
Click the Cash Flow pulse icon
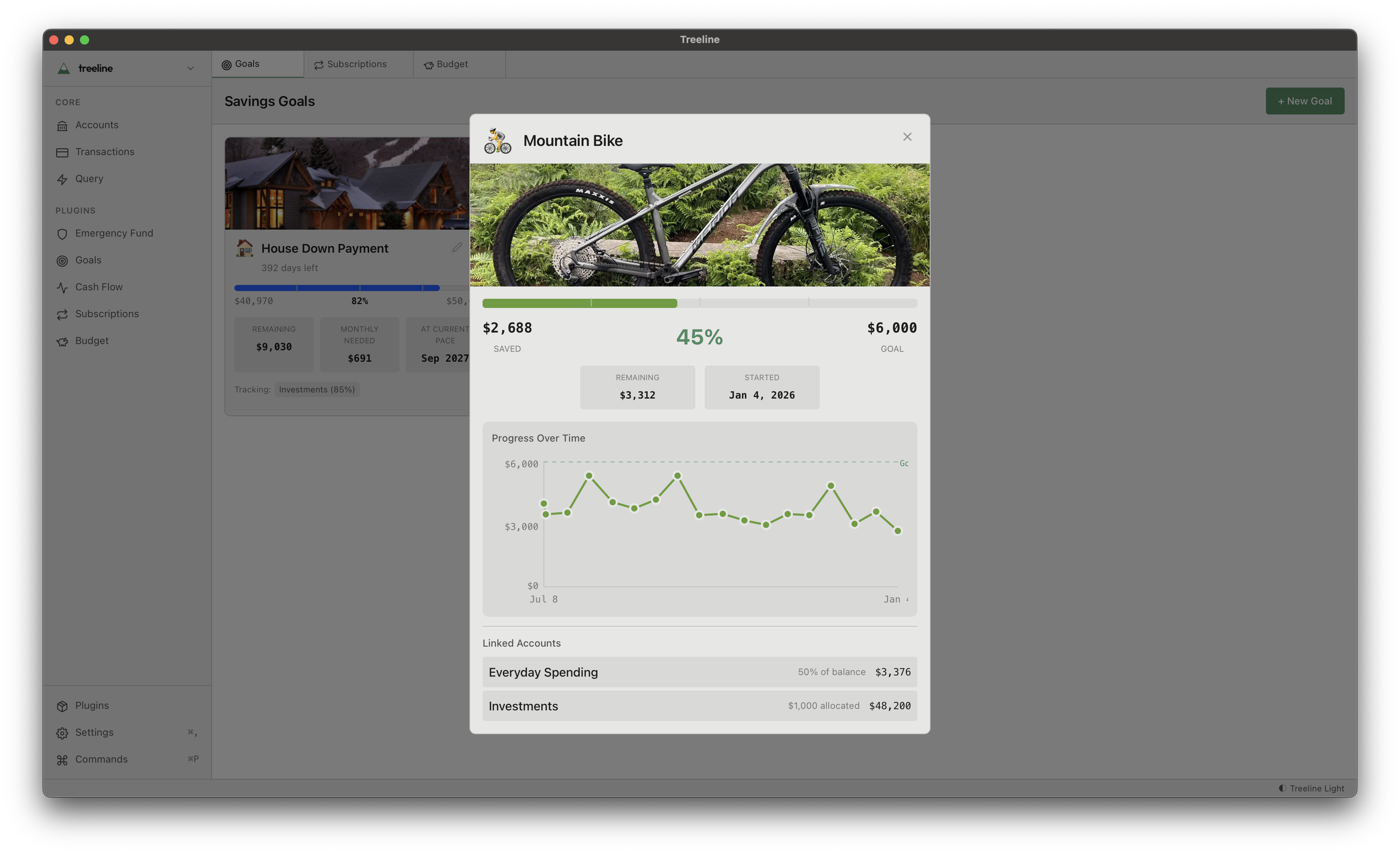(62, 287)
